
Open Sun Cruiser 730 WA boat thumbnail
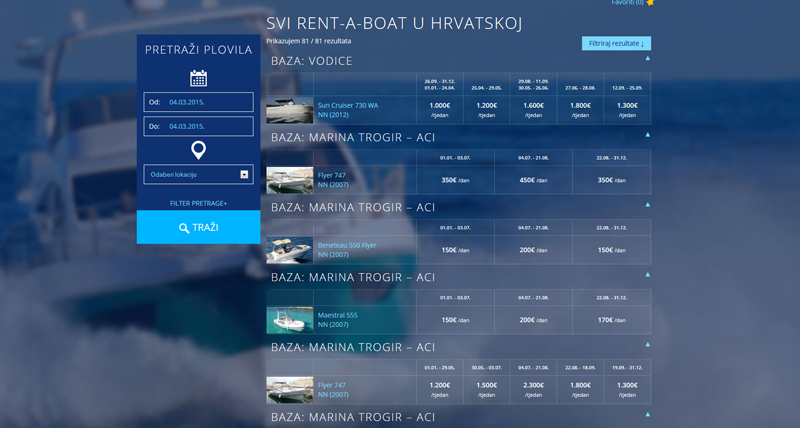pos(290,110)
